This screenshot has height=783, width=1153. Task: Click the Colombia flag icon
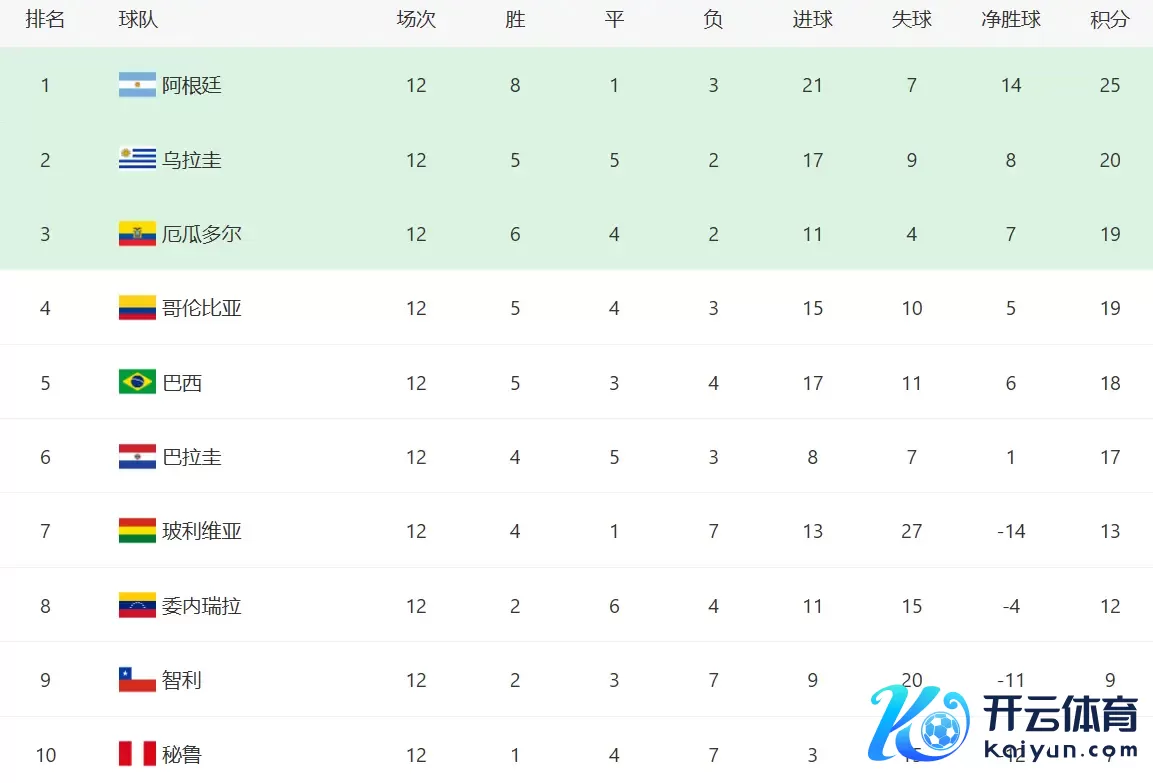[x=137, y=308]
